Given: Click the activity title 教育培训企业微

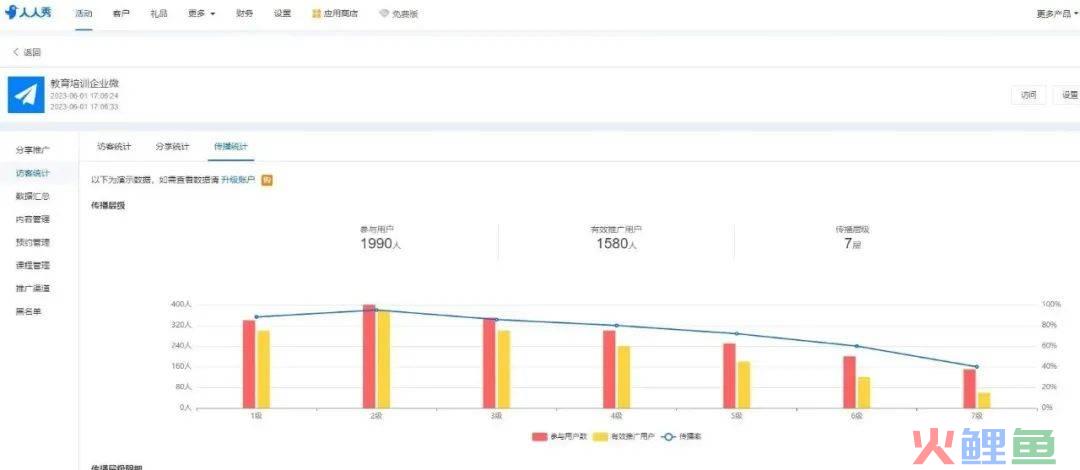Looking at the screenshot, I should 85,83.
